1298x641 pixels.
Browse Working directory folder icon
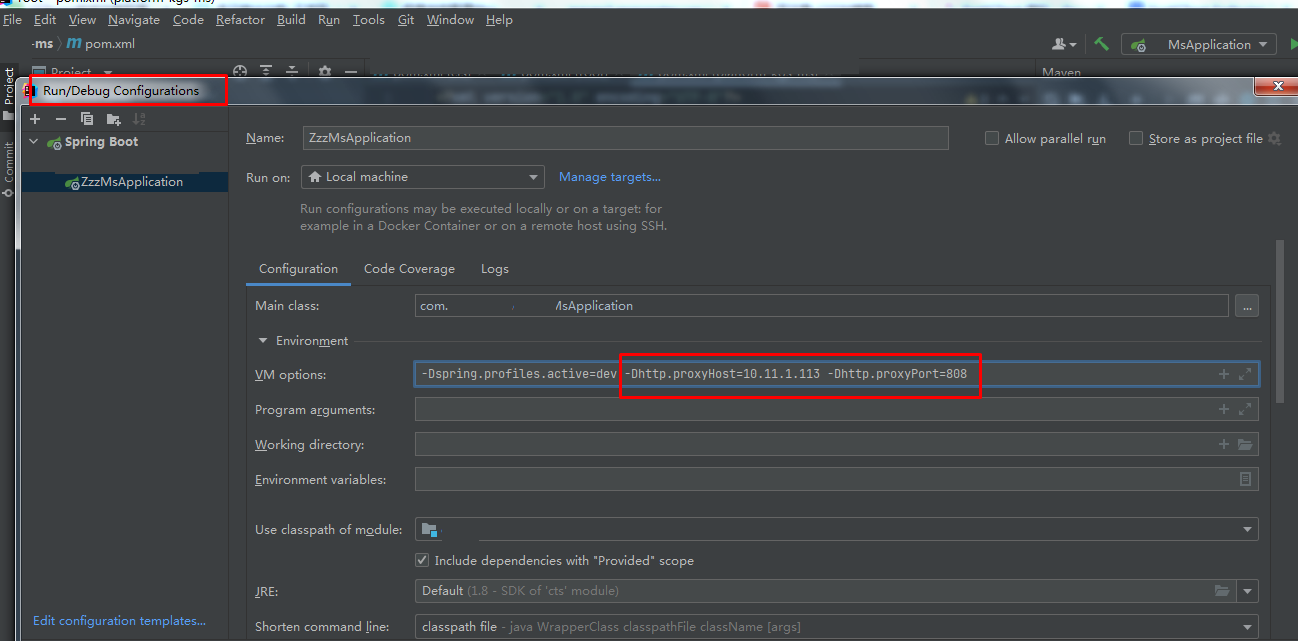pyautogui.click(x=1245, y=444)
